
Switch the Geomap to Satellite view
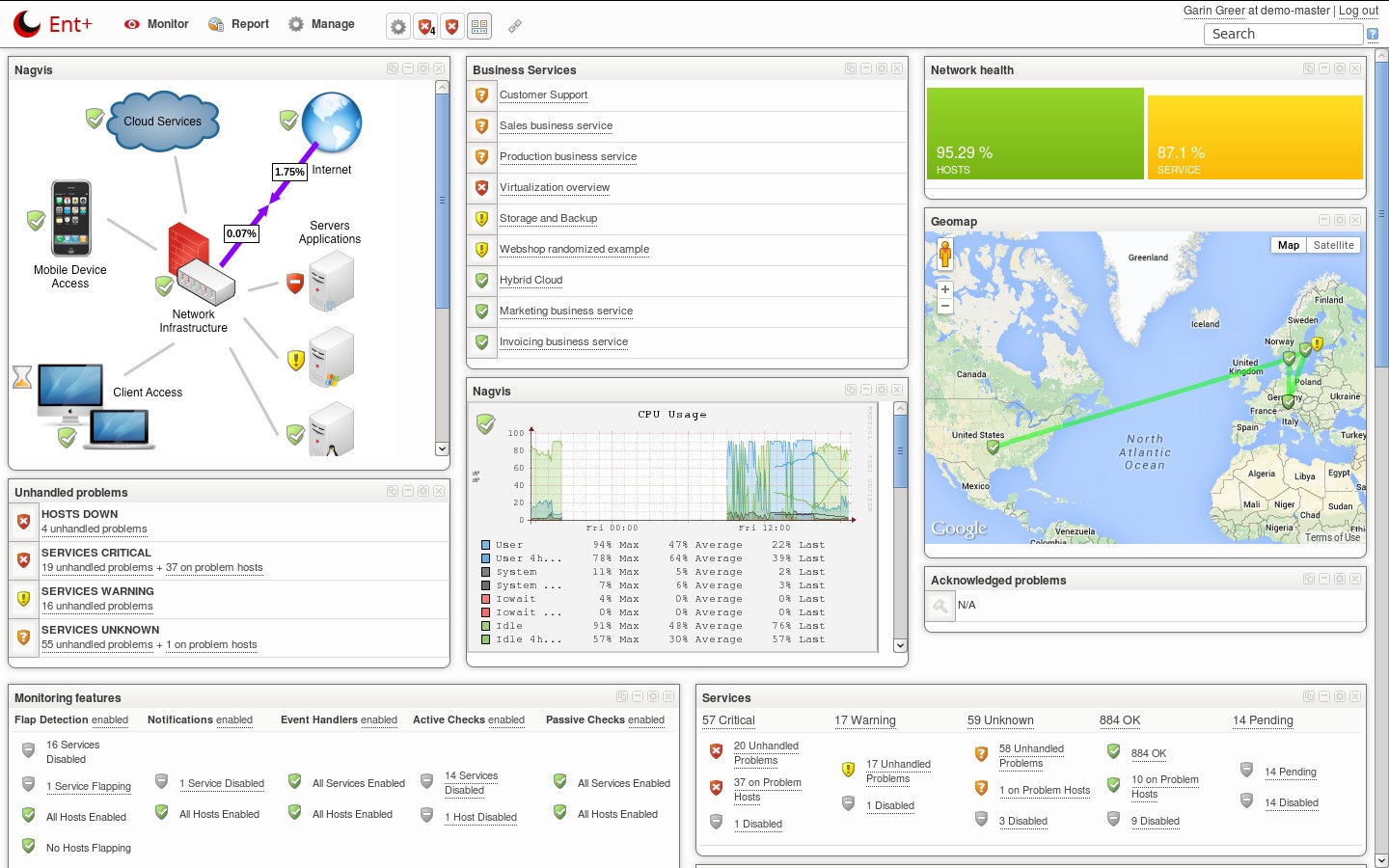pos(1334,245)
